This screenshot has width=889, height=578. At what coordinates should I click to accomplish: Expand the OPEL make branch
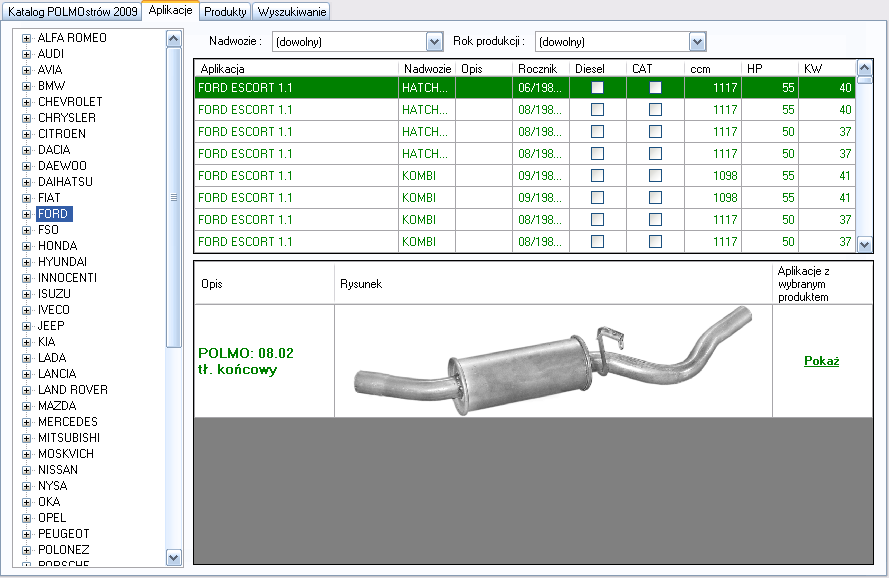26,518
